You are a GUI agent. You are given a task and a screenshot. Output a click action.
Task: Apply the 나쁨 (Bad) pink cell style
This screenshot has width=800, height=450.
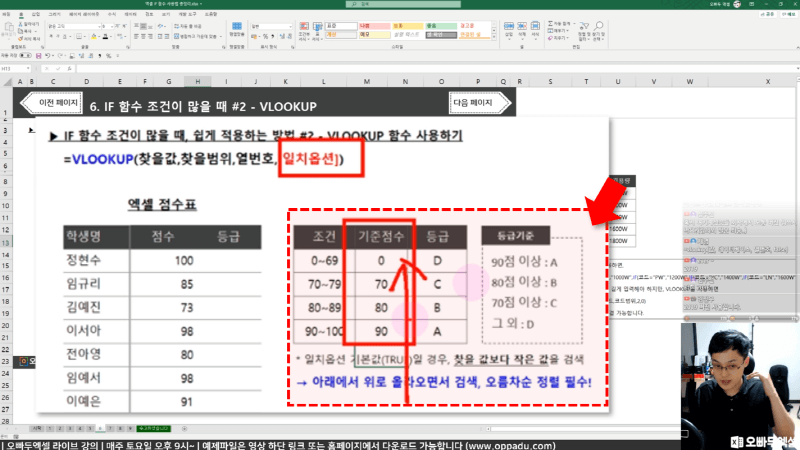[x=374, y=26]
